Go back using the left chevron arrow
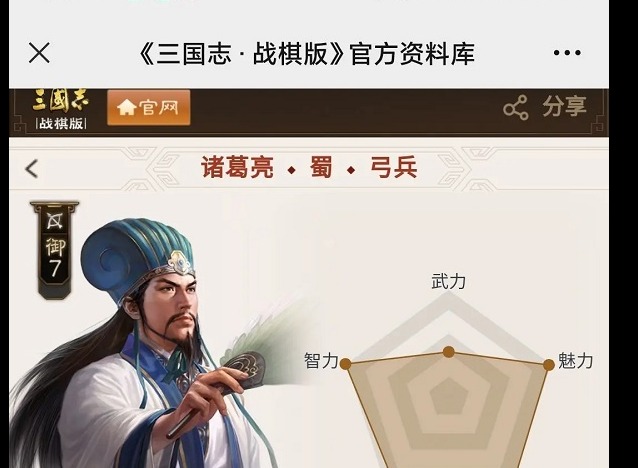Viewport: 638px width, 468px height. [x=32, y=168]
